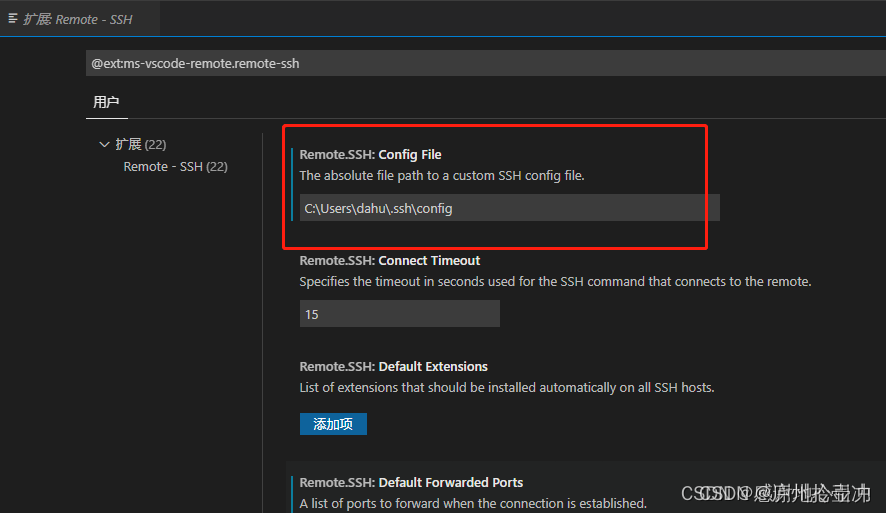Click the Default Extensions description text
The width and height of the screenshot is (886, 513).
506,388
